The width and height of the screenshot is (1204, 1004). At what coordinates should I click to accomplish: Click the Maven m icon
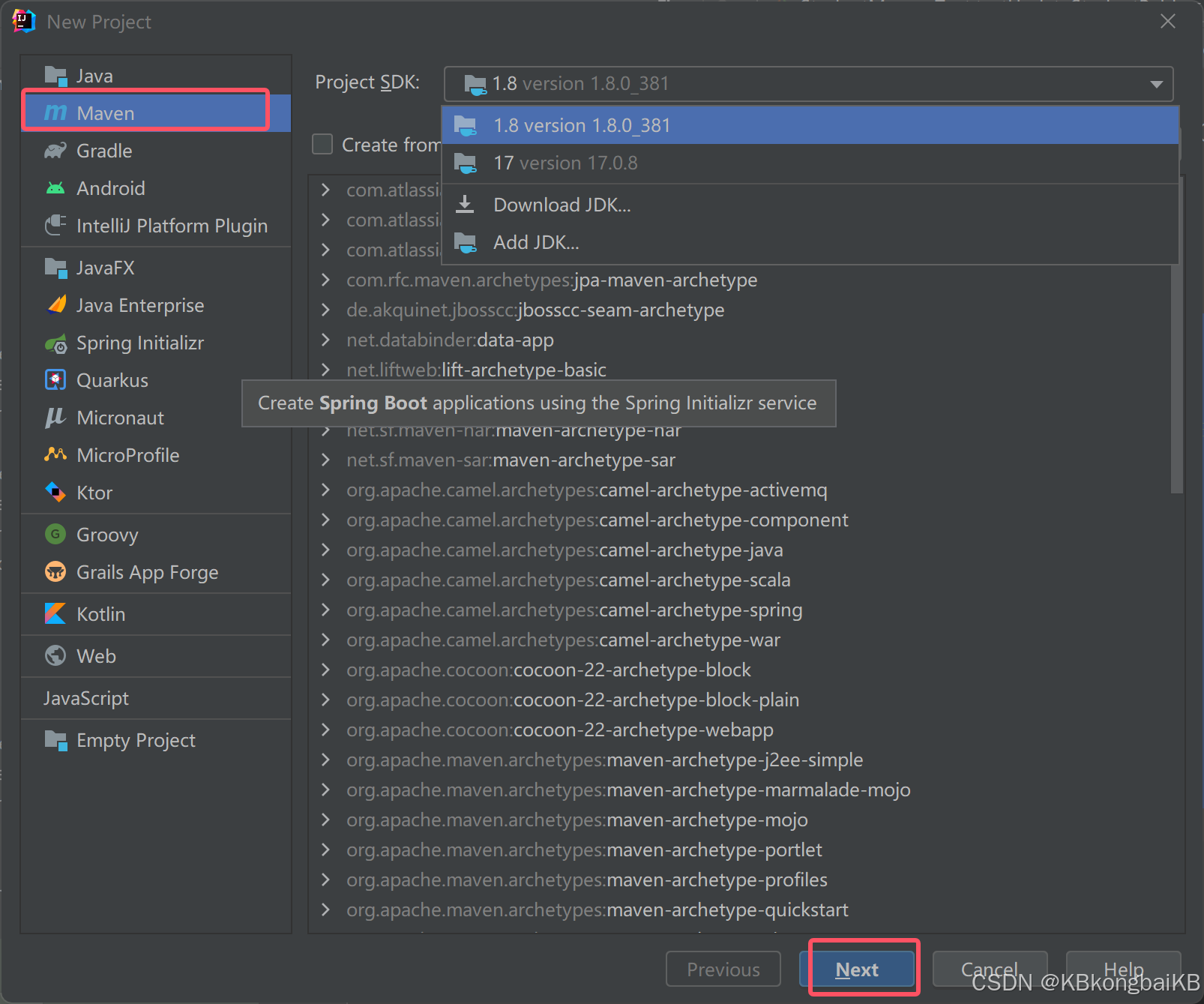pos(55,113)
